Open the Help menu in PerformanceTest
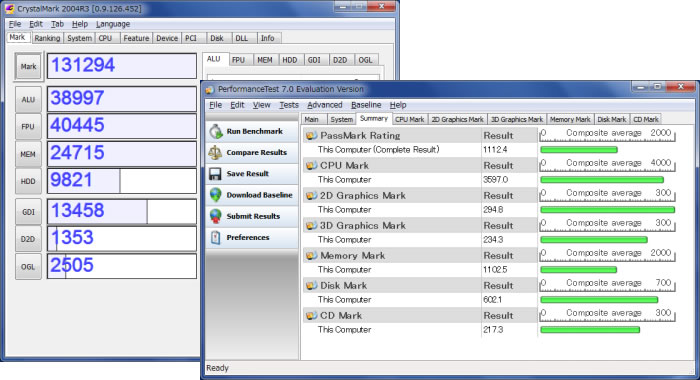Viewport: 700px width, 380px height. coord(398,105)
